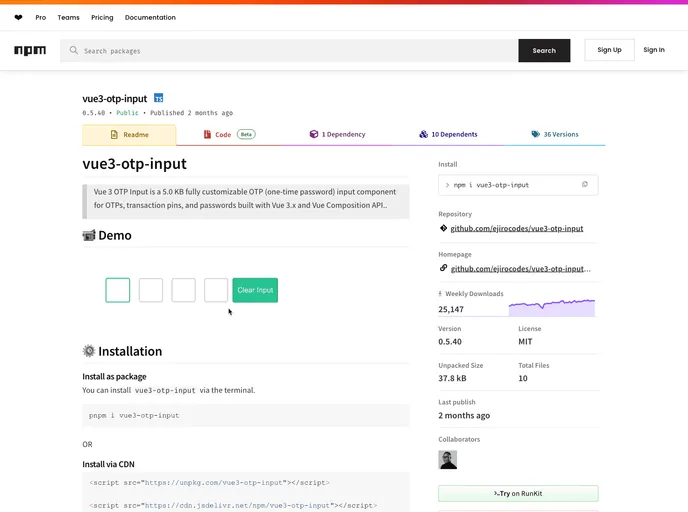Click the npm i vue3-otp-input install text

pyautogui.click(x=491, y=185)
